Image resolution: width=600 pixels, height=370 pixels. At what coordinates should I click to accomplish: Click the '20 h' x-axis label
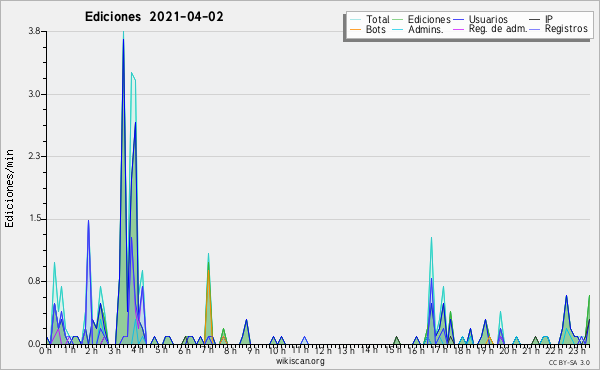(508, 351)
